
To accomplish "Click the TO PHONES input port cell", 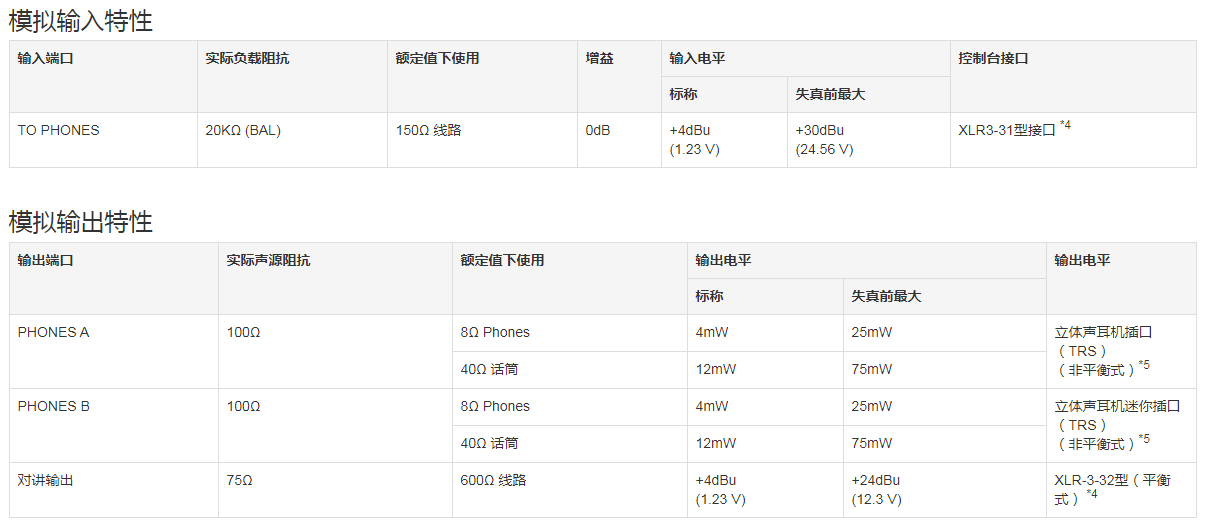I will (58, 130).
